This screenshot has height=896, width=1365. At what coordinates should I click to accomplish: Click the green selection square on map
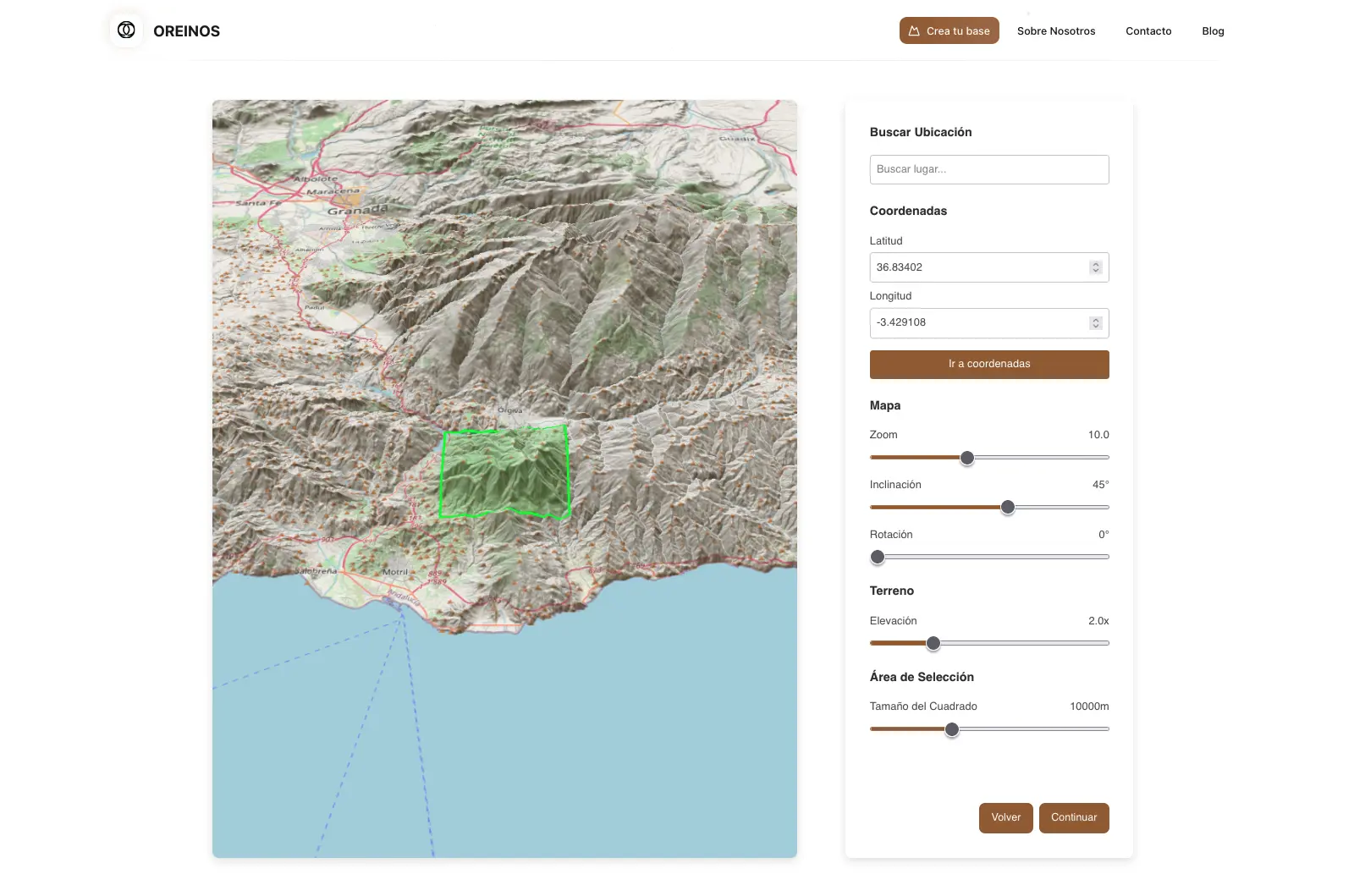[x=504, y=472]
